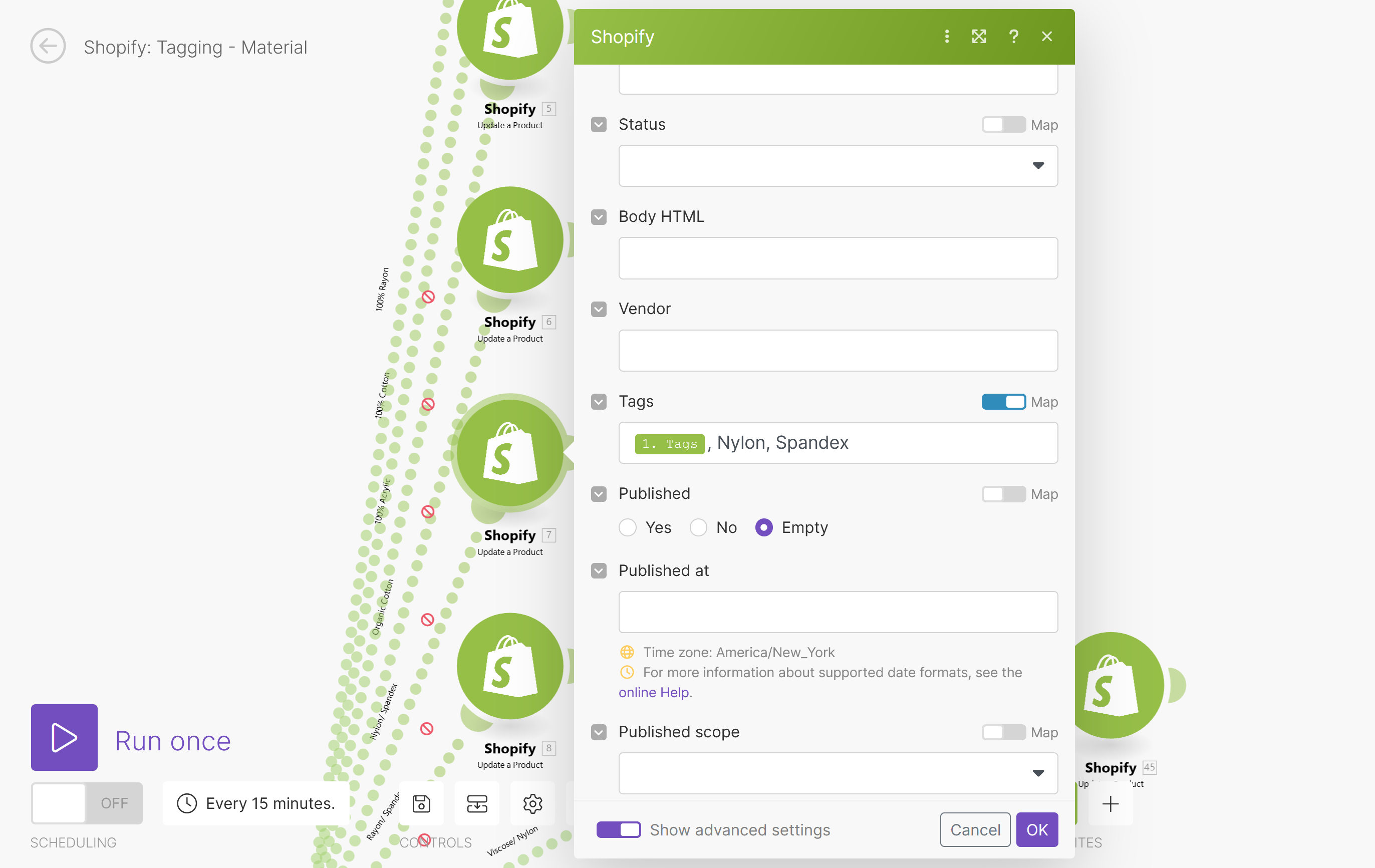Click the Run once play button
The width and height of the screenshot is (1375, 868).
(x=64, y=737)
